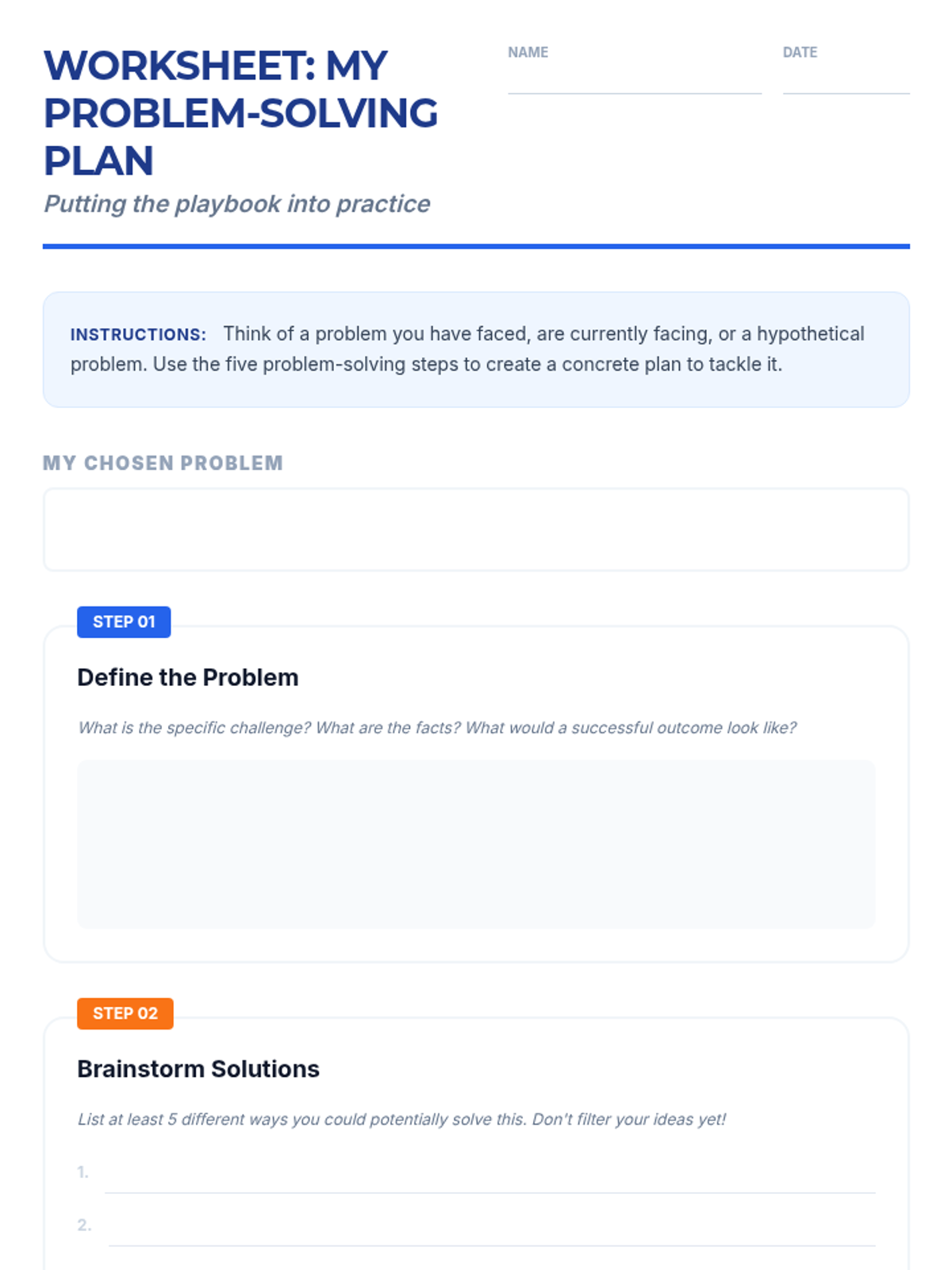Click the orange STEP 02 badge
Viewport: 952px width, 1270px height.
pos(125,1014)
